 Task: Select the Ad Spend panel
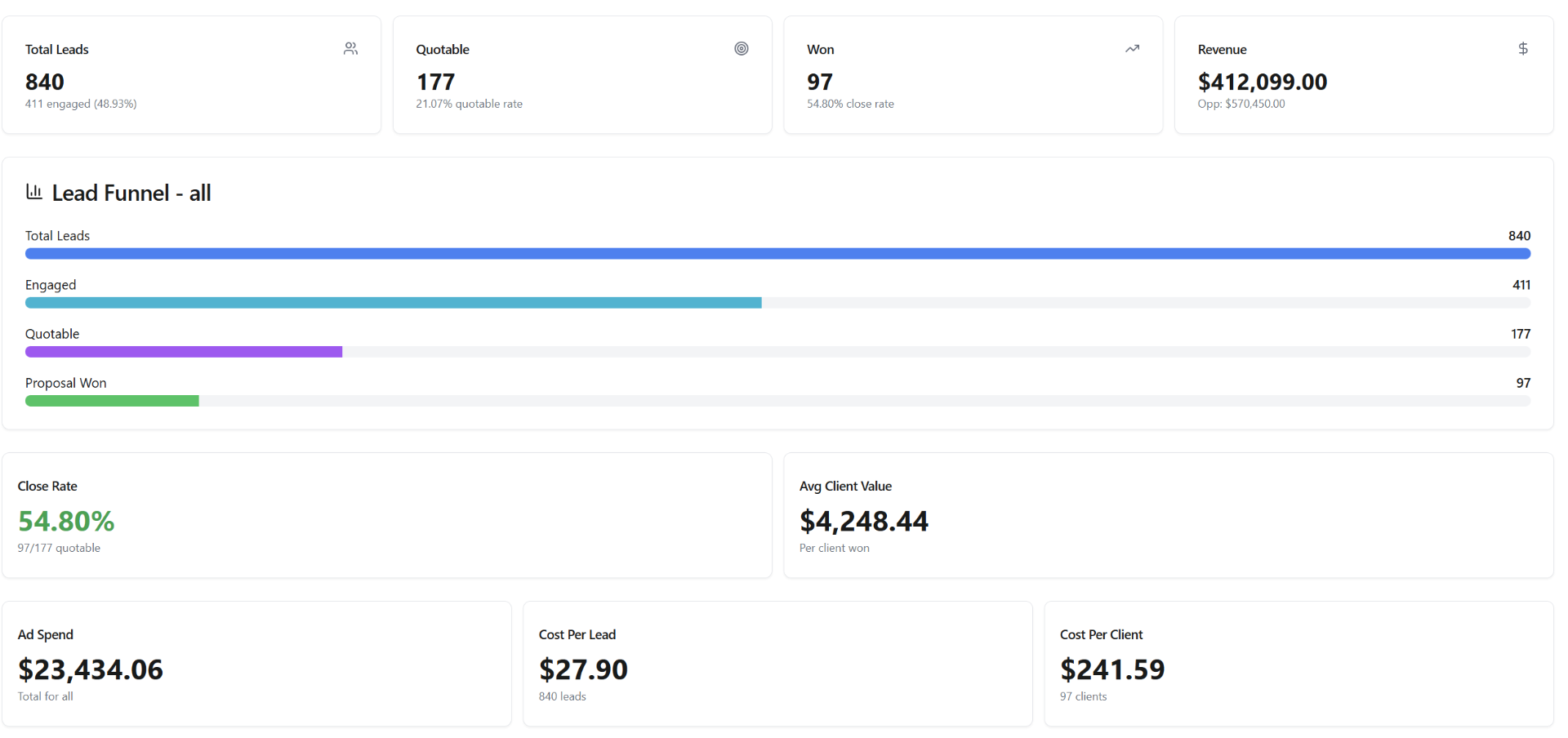coord(256,664)
